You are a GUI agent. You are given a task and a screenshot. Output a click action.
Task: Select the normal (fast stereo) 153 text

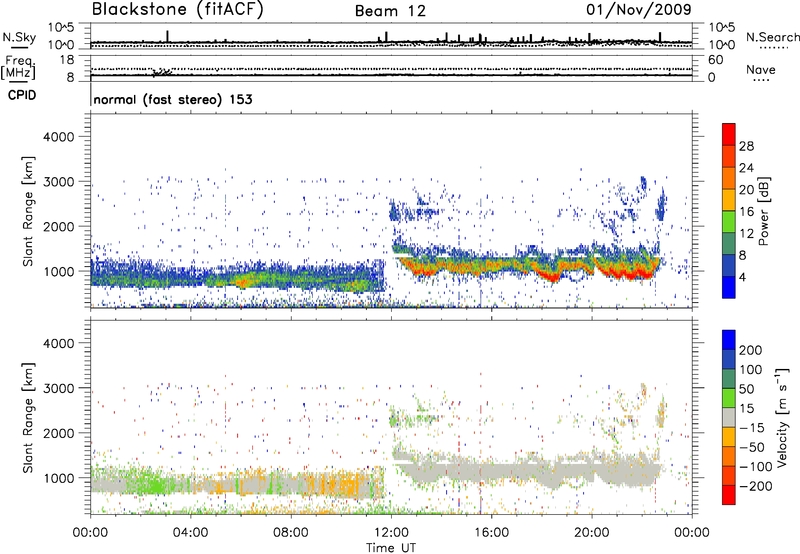(x=173, y=99)
